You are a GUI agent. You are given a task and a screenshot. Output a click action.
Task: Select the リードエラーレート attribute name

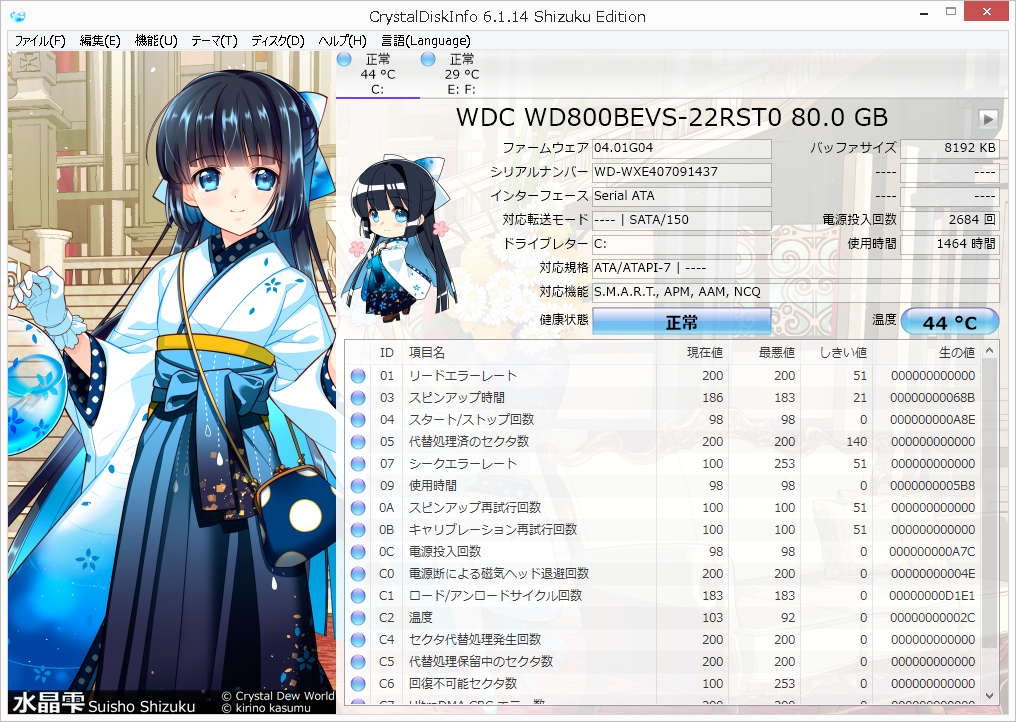[463, 376]
